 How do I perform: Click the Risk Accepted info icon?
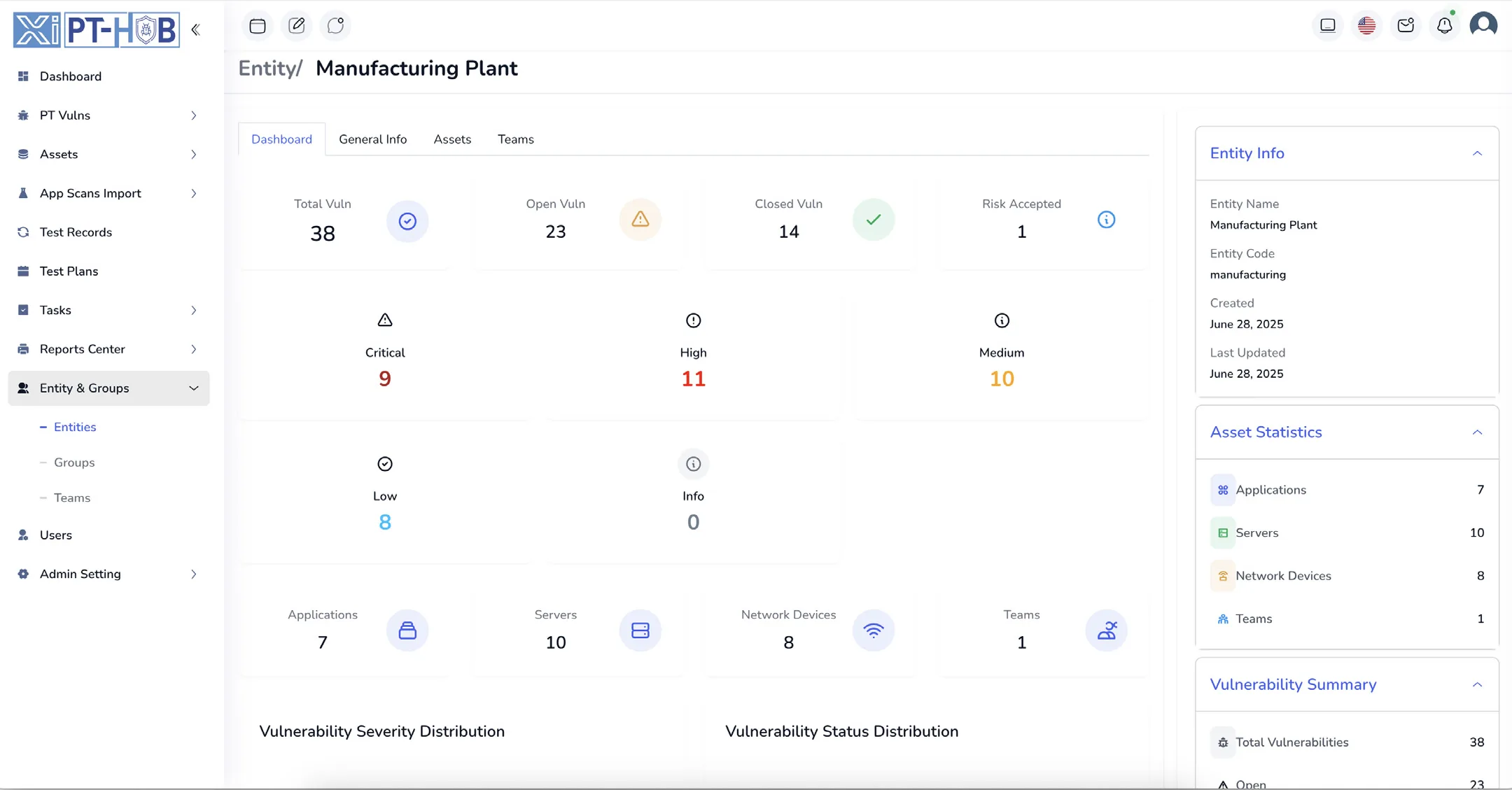[x=1107, y=220]
